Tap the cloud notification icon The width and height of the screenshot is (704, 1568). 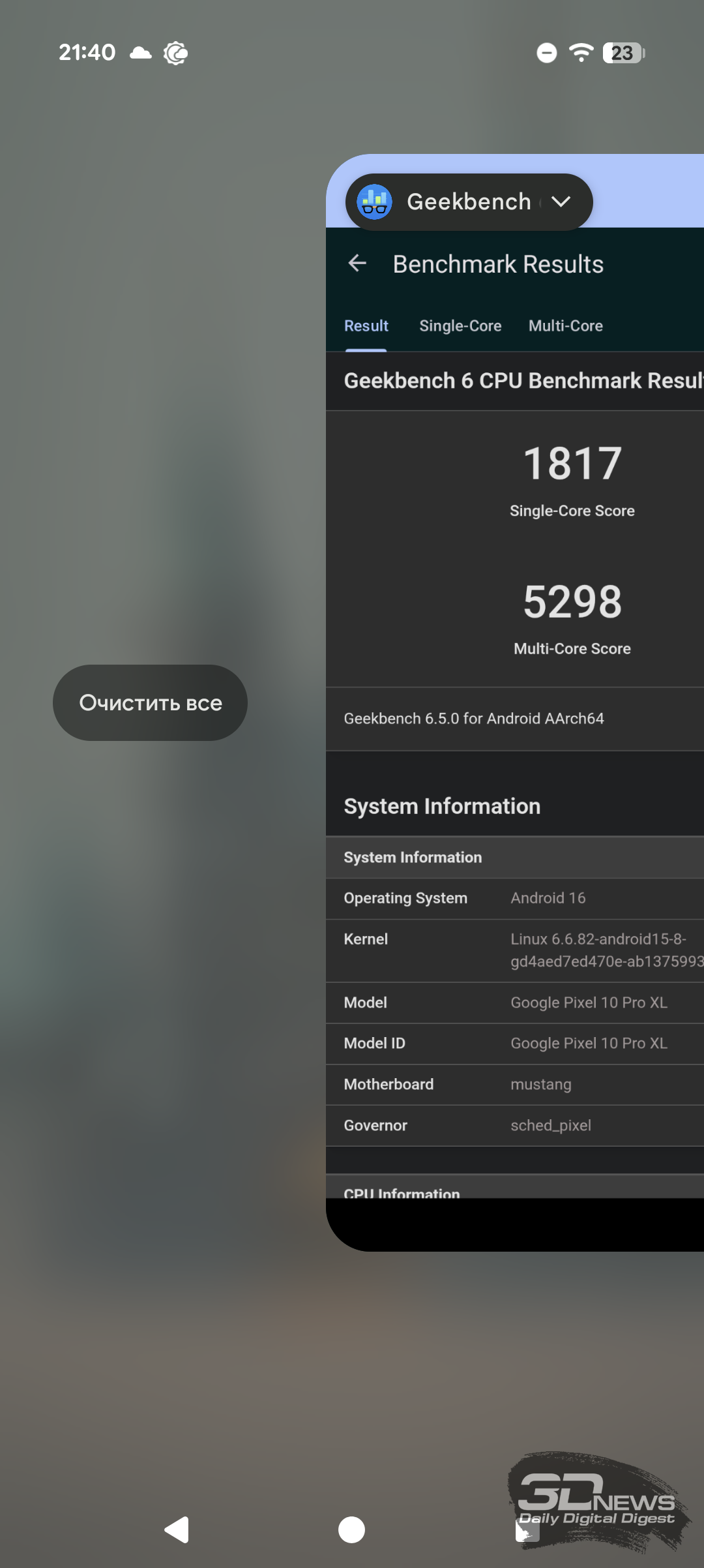pos(140,53)
